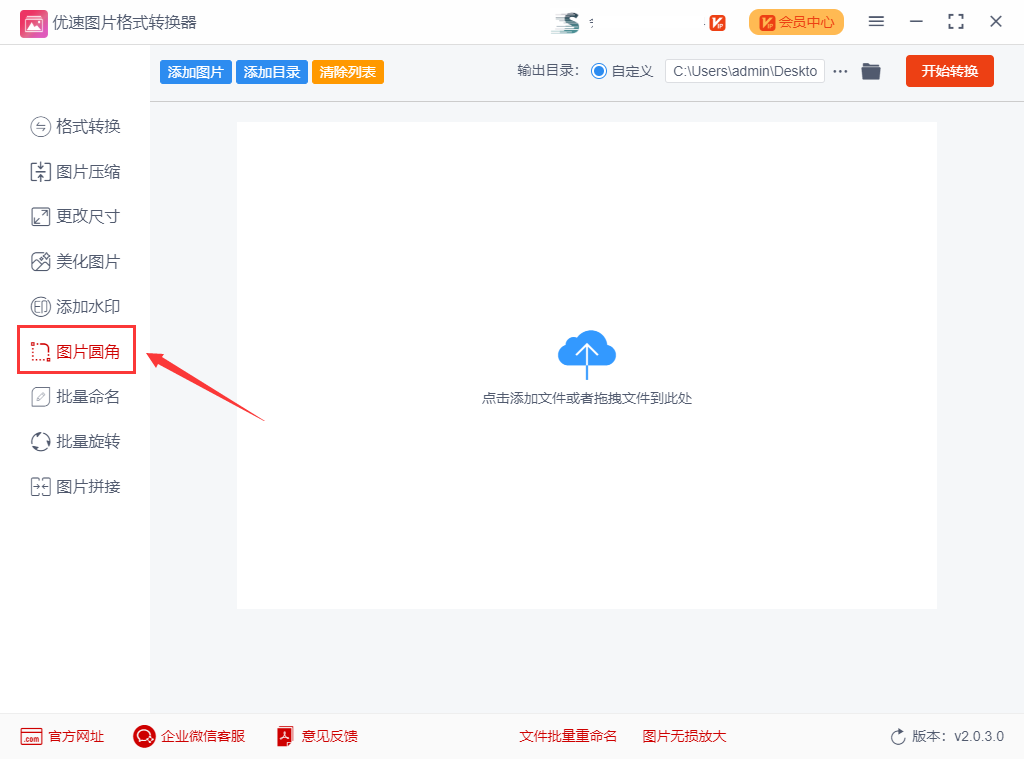Start conversion with 开始转换 button
The image size is (1024, 760).
[950, 71]
